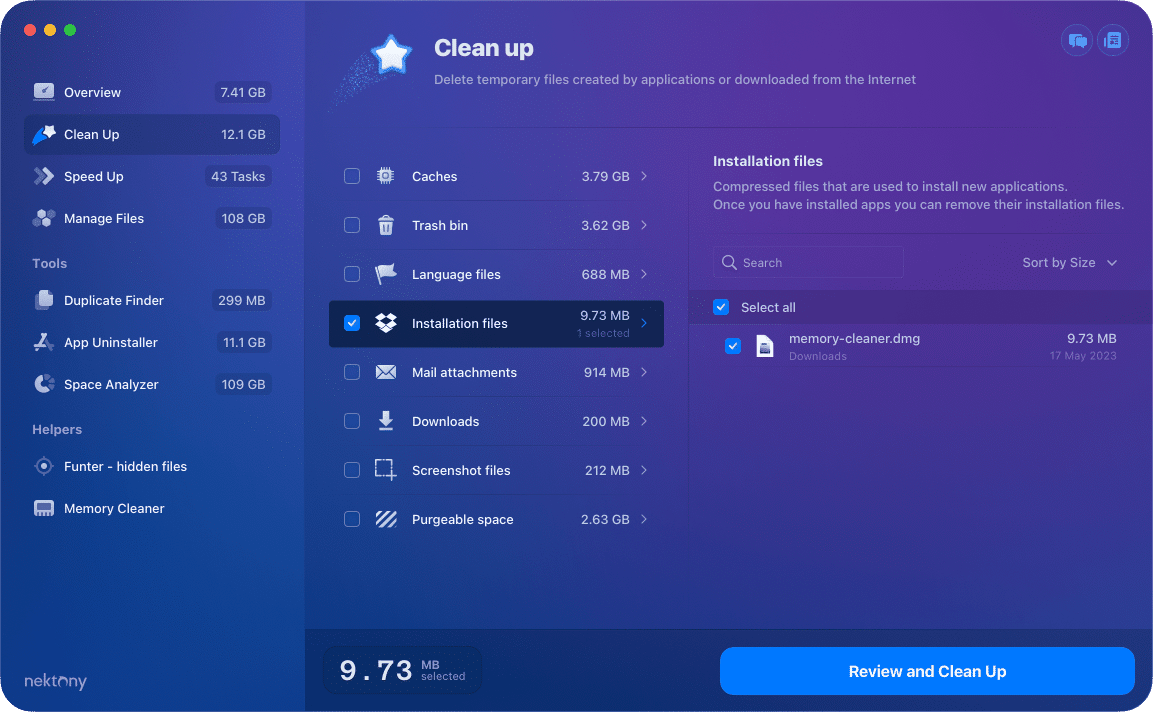Screen dimensions: 1153x712
Task: Check the Downloads checkbox
Action: (351, 421)
